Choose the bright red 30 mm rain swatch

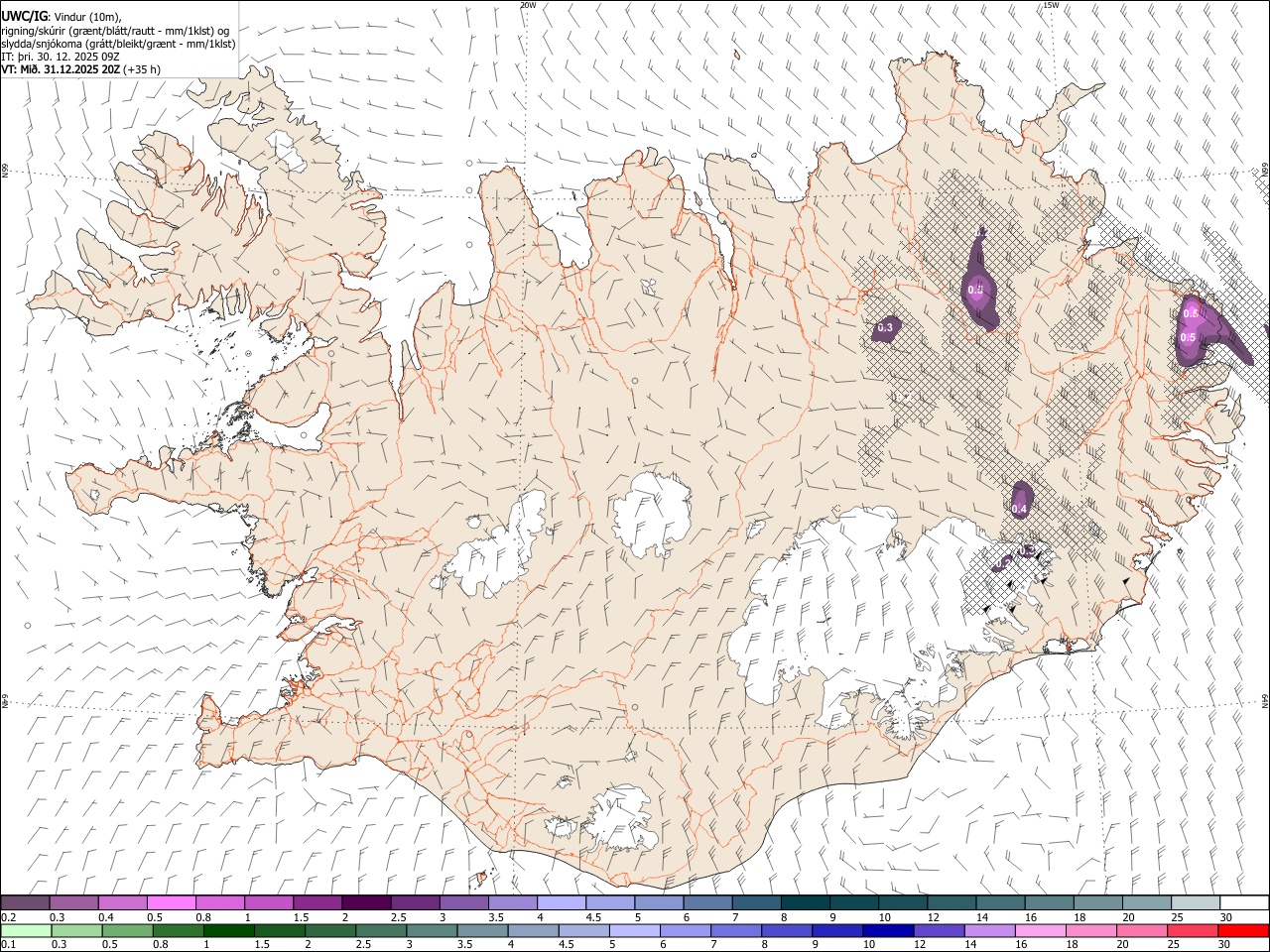(1243, 931)
